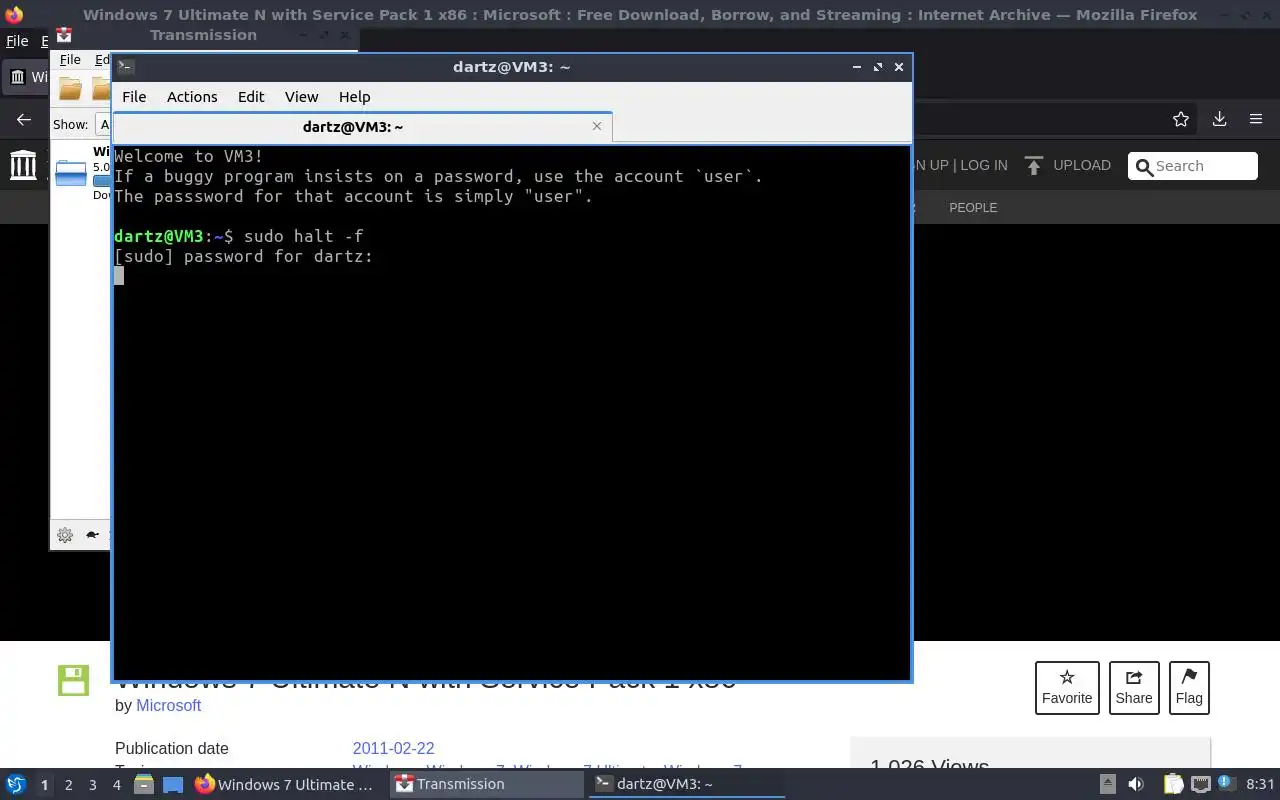1280x800 pixels.
Task: Click the Share button
Action: pyautogui.click(x=1134, y=688)
